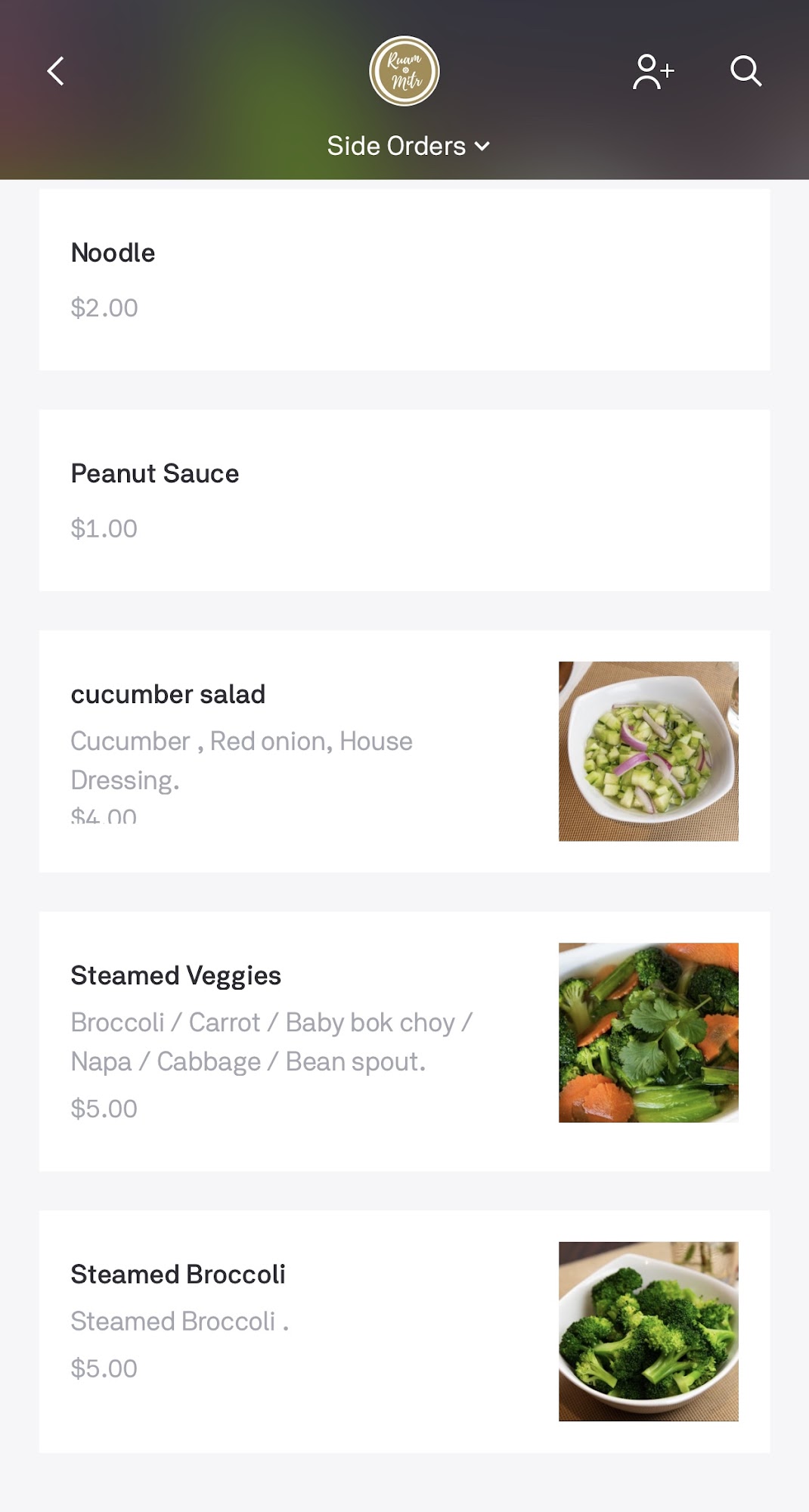Viewport: 809px width, 1512px height.
Task: Tap the Steamed Veggies $5.00 price
Action: click(x=104, y=1108)
